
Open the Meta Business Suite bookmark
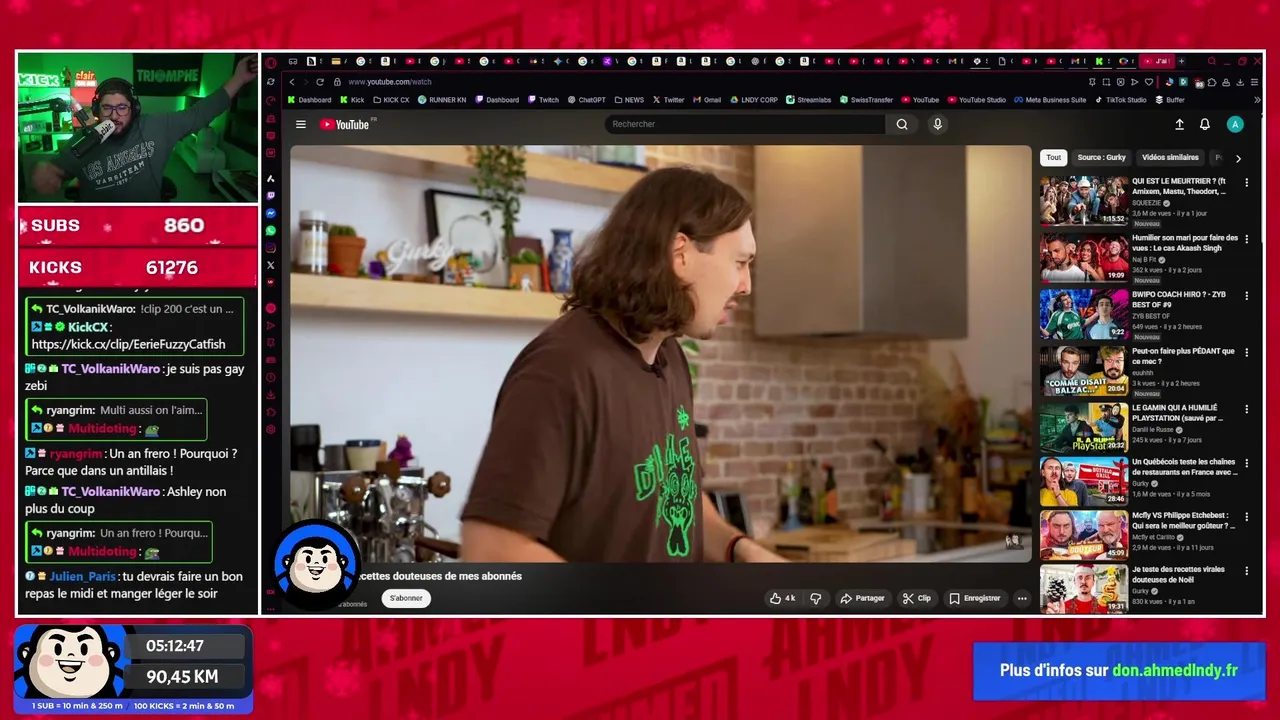(x=1049, y=100)
